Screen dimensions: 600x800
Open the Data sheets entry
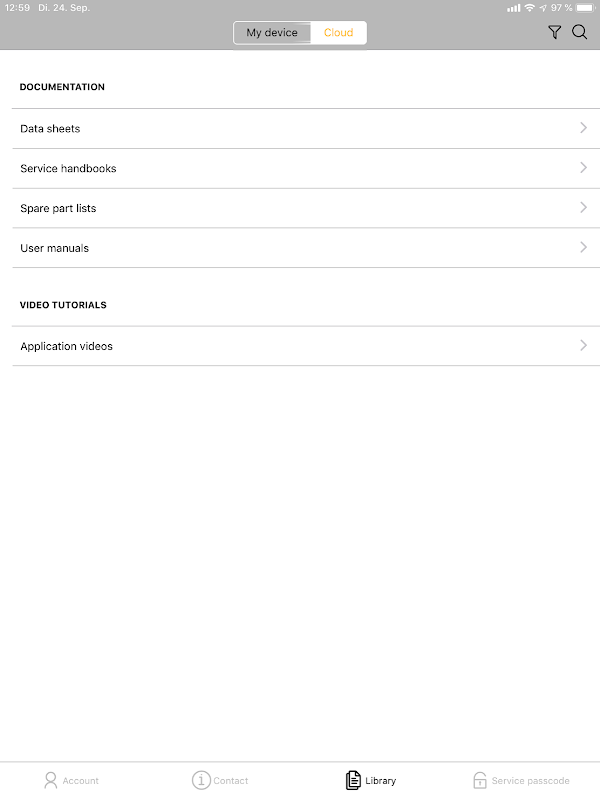point(50,129)
